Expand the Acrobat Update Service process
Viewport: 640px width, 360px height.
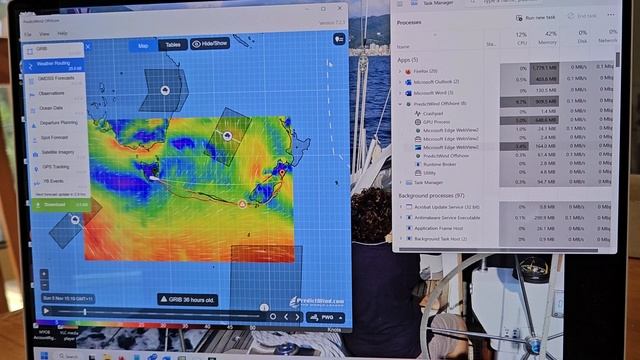click(401, 207)
